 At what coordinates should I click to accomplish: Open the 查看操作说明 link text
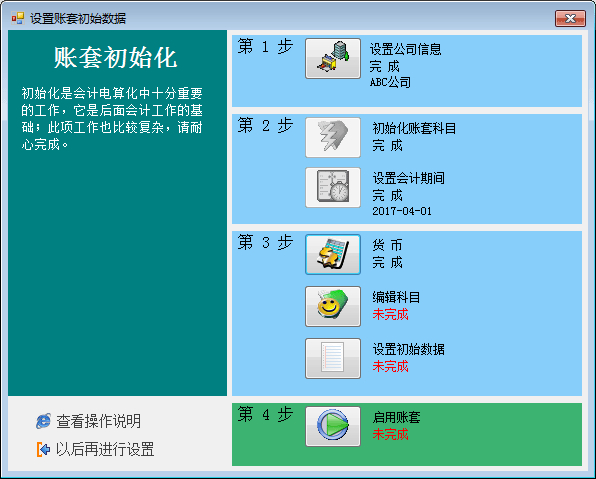pos(98,421)
